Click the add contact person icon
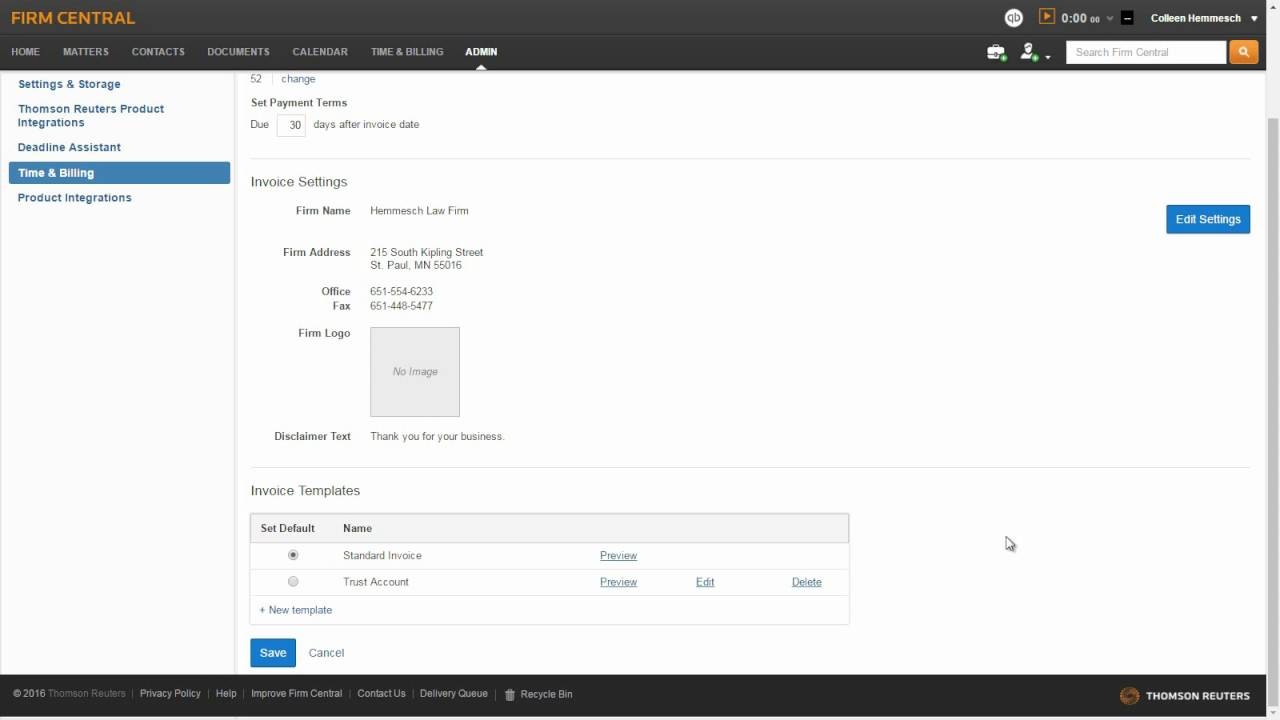 pyautogui.click(x=1028, y=52)
